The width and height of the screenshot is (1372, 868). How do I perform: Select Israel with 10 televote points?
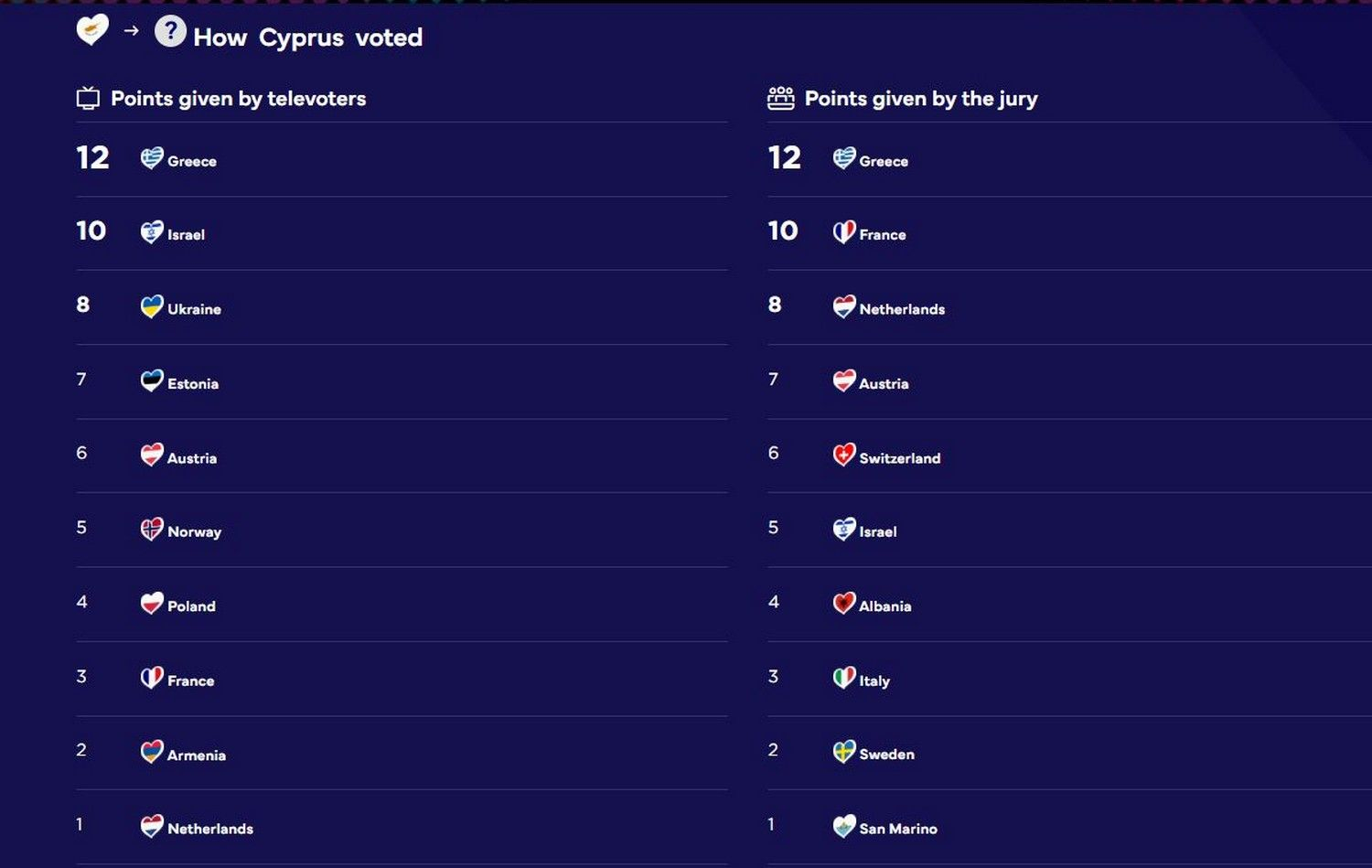(186, 235)
